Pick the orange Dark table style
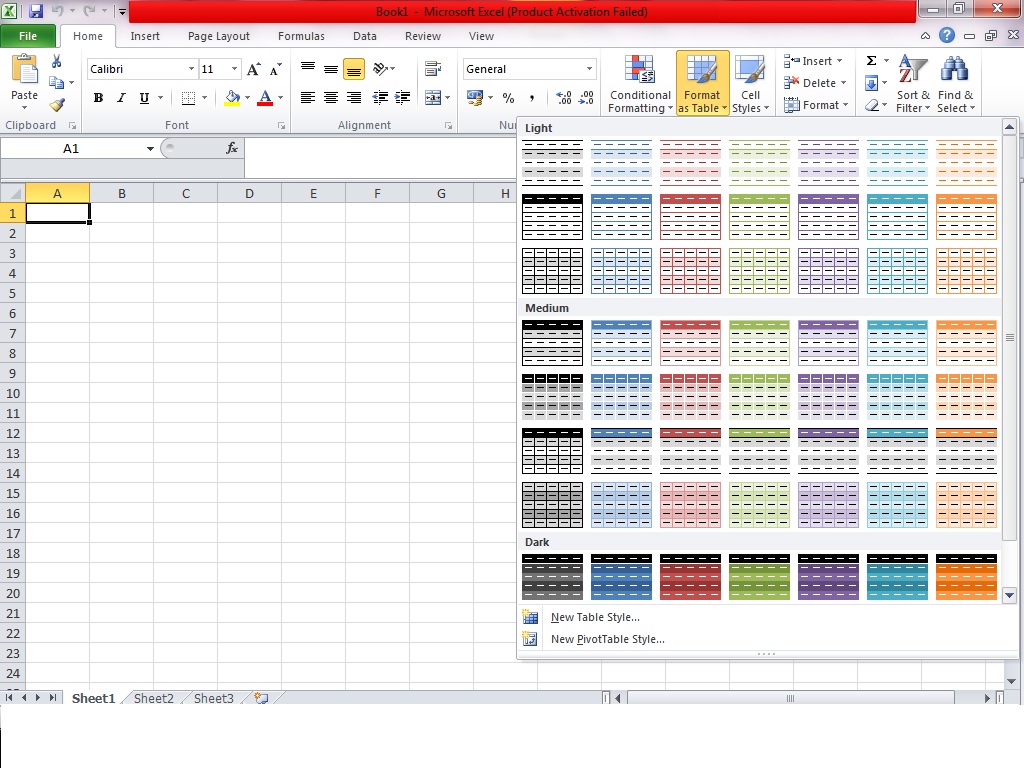This screenshot has width=1024, height=768. point(966,577)
